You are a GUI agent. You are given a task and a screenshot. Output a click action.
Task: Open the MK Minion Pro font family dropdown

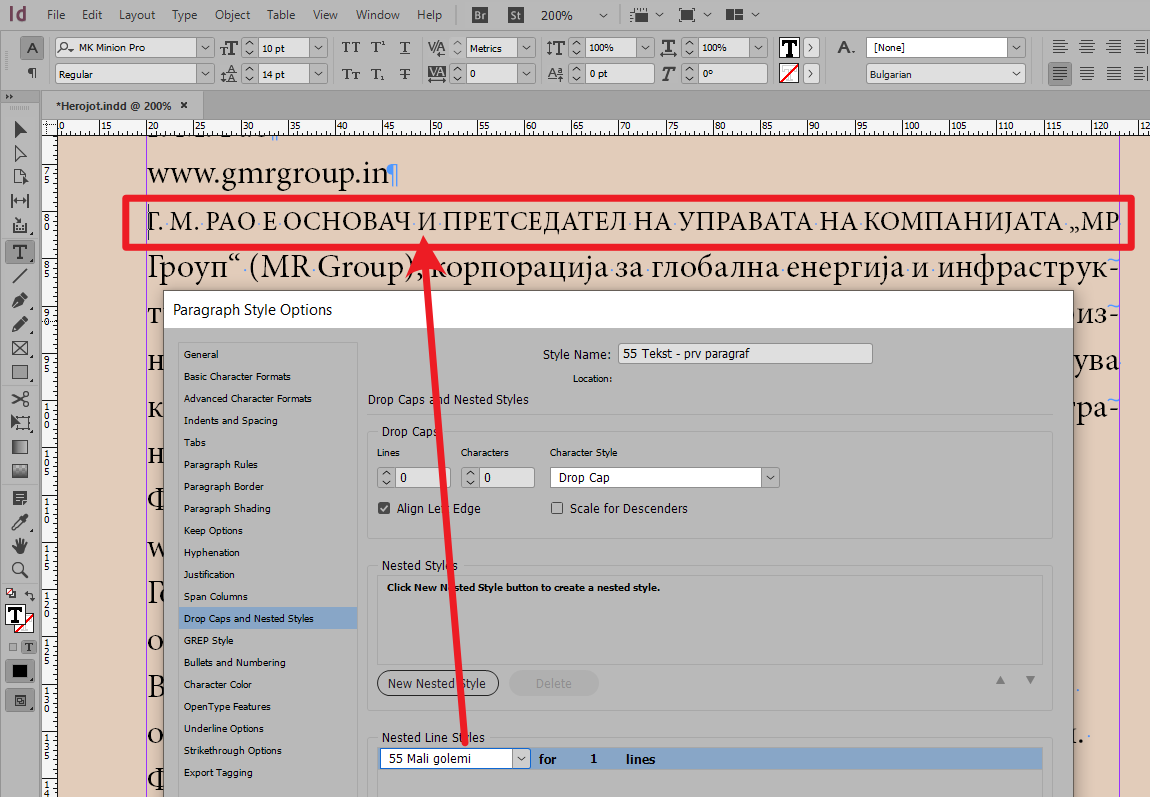coord(205,48)
